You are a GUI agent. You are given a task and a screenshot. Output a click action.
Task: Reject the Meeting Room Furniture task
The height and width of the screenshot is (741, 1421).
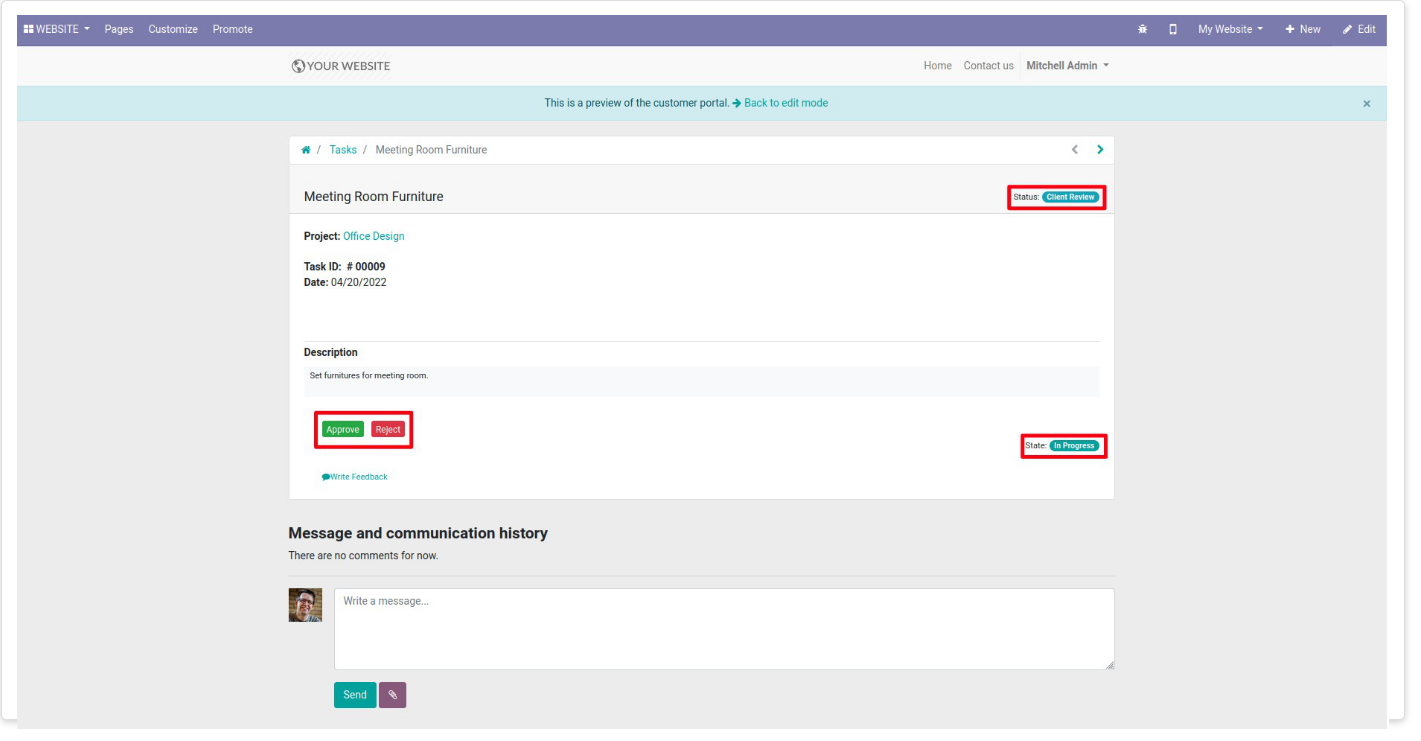[388, 430]
